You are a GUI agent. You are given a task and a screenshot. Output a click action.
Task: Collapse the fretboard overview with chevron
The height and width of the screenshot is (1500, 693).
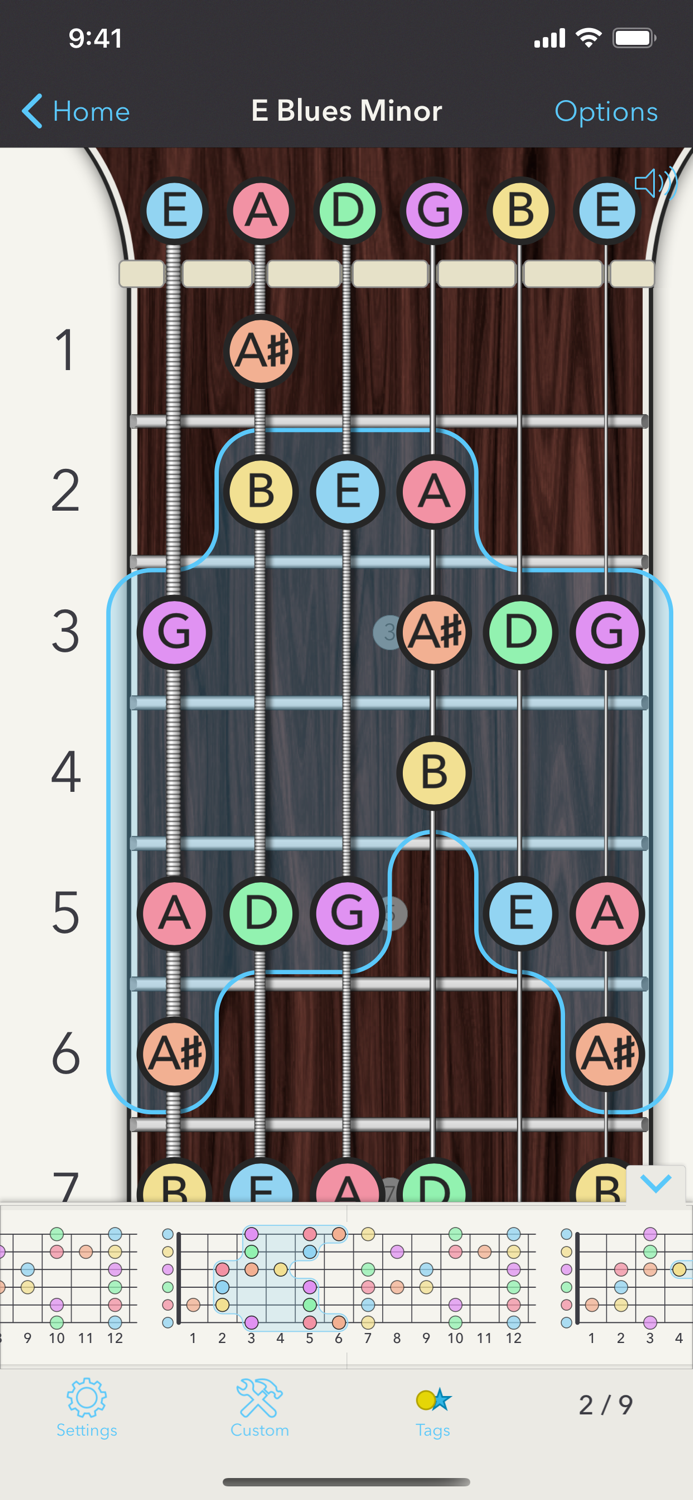[x=656, y=1184]
